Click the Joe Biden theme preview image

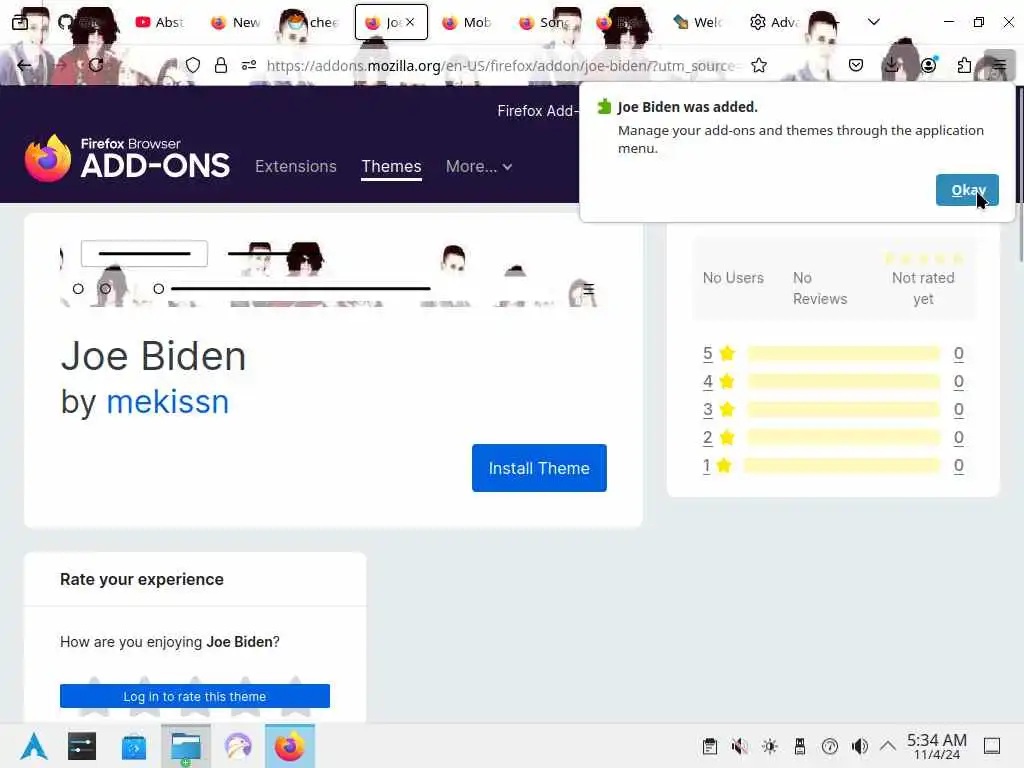333,272
